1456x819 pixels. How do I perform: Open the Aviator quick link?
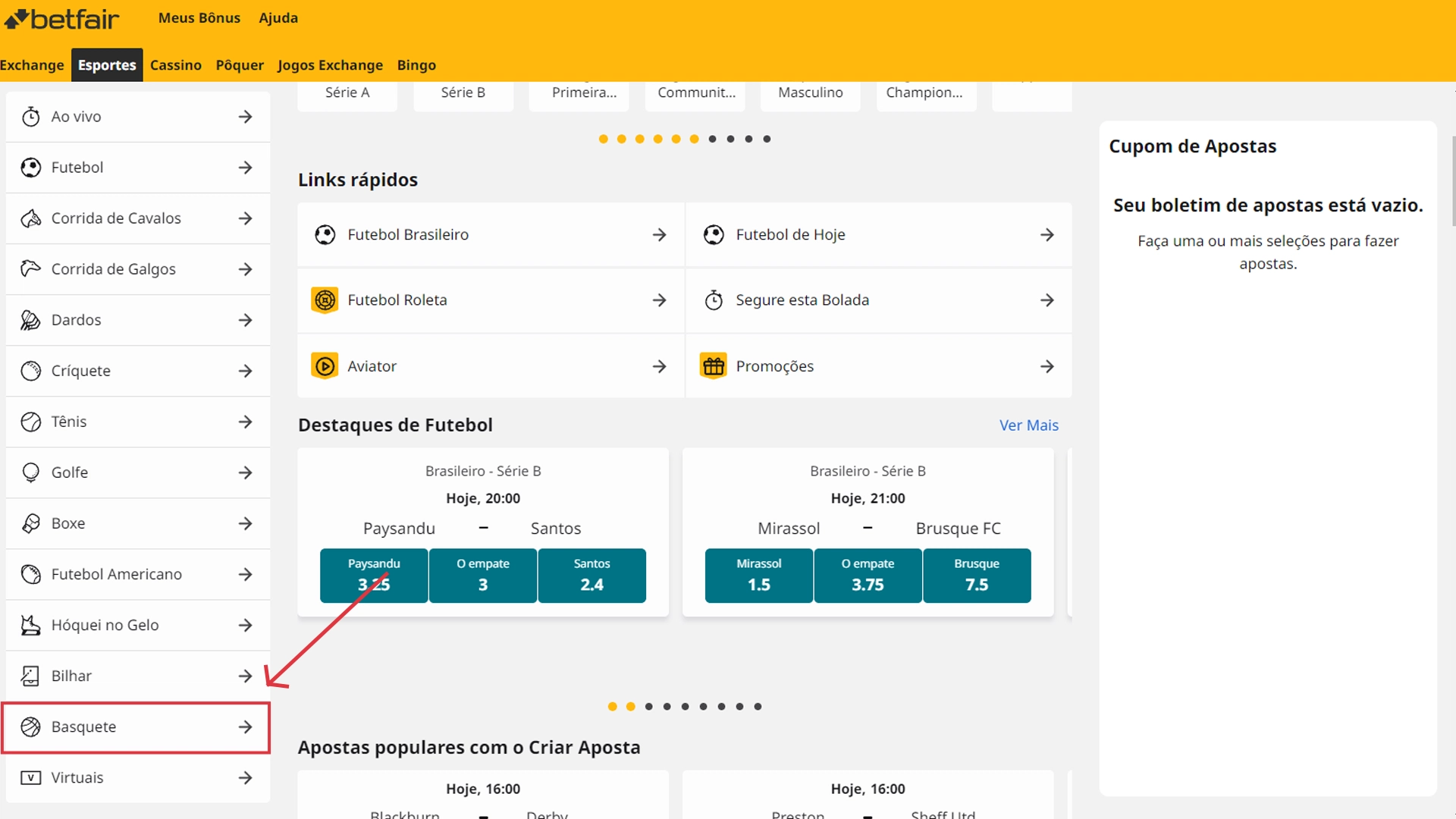pos(491,366)
